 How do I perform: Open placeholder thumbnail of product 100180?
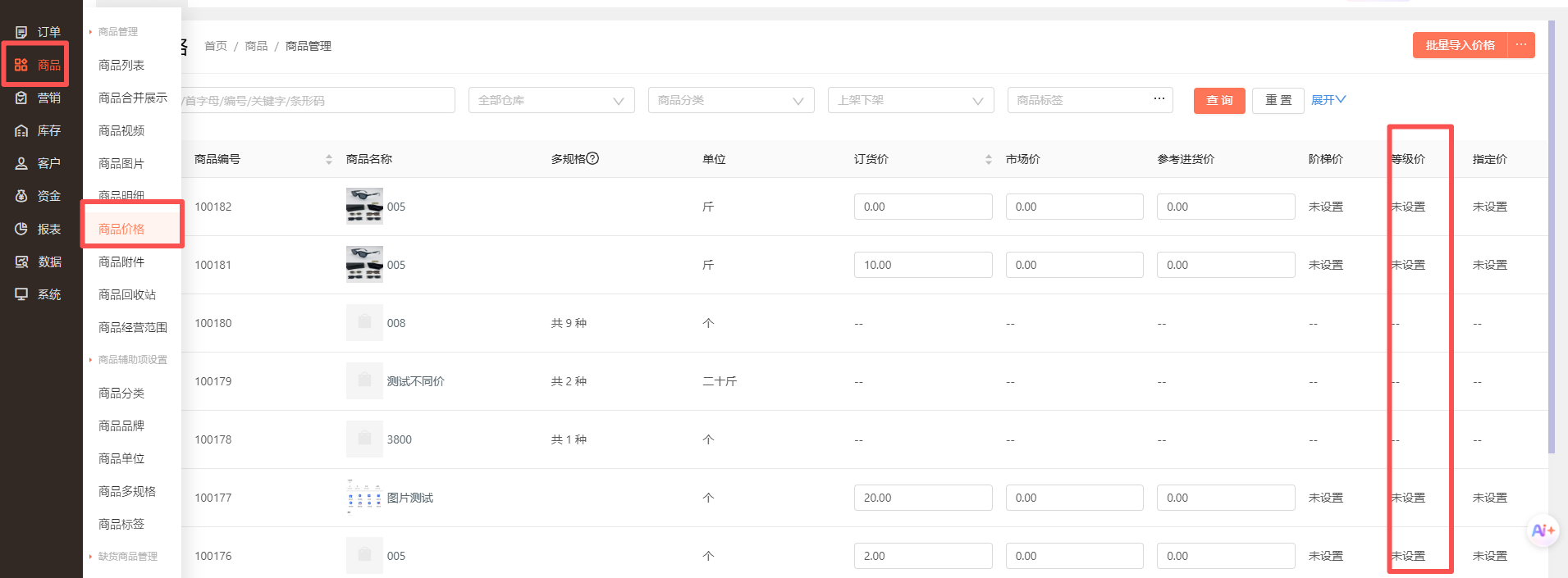point(364,322)
